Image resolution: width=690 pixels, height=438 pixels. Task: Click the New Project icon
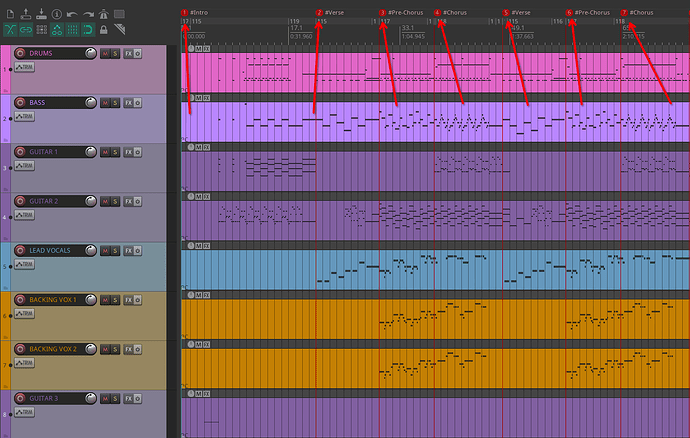click(x=10, y=13)
